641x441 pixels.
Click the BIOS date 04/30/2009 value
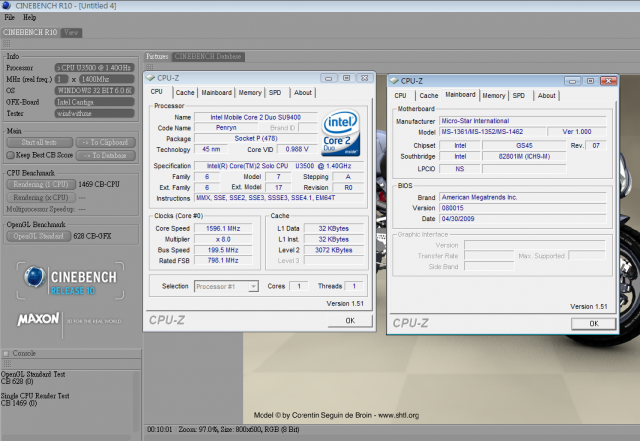523,219
